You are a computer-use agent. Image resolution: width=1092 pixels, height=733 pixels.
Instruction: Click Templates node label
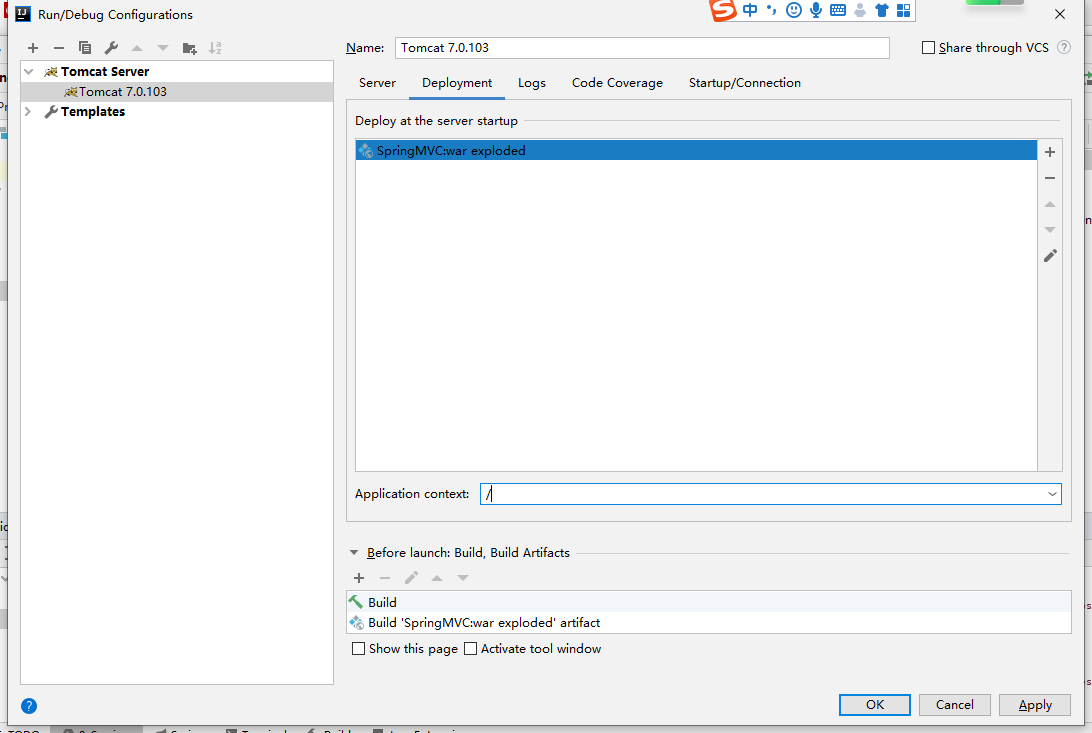(93, 111)
